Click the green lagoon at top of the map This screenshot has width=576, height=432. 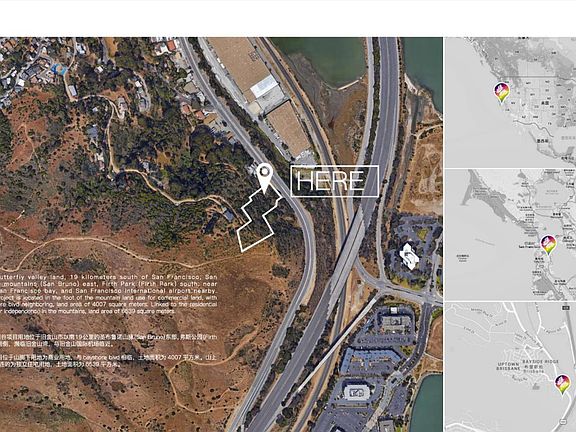click(323, 59)
